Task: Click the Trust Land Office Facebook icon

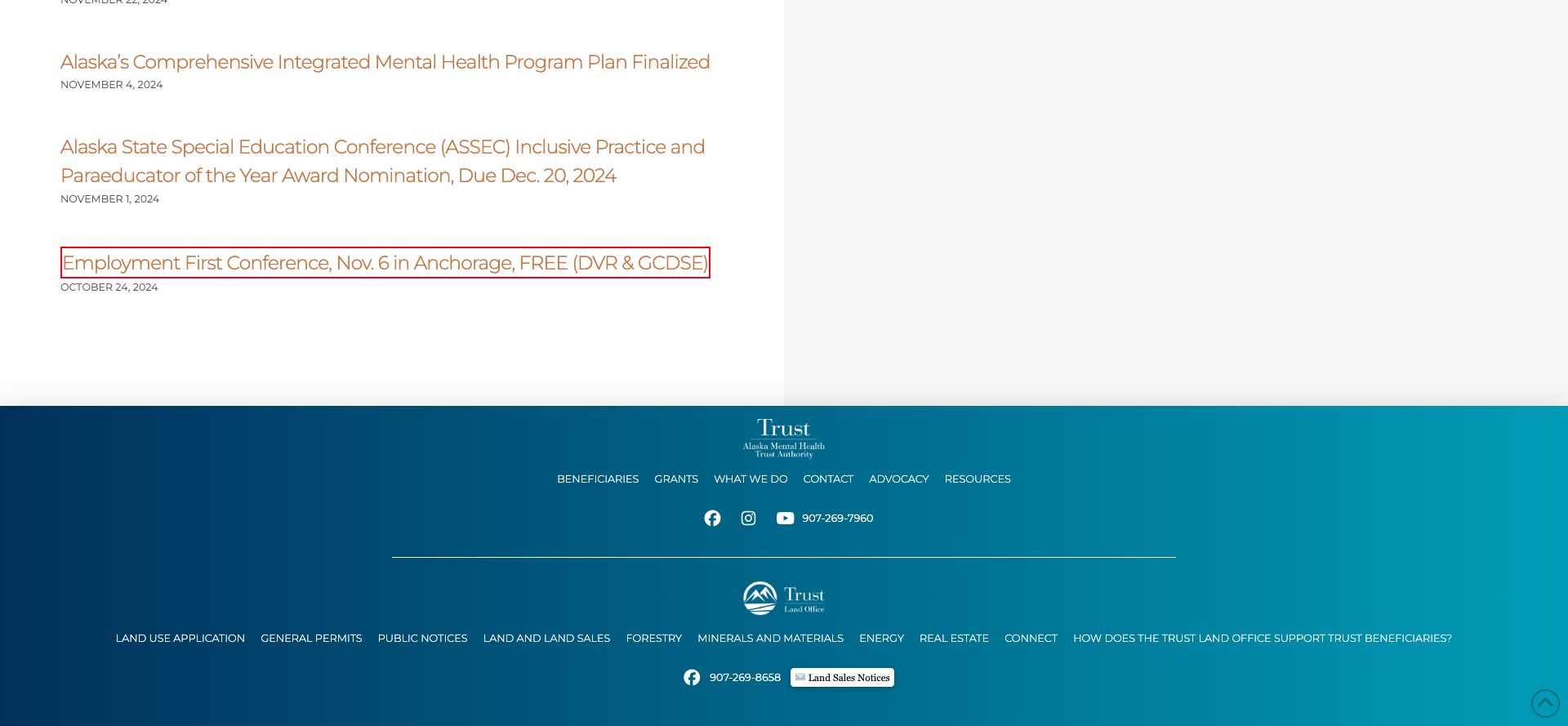Action: (x=692, y=678)
